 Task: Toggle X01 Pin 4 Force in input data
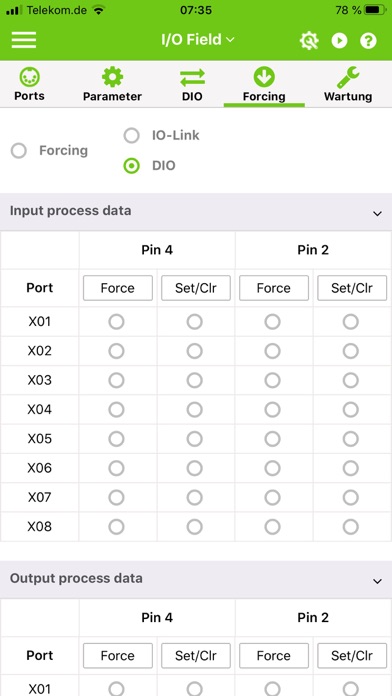point(116,322)
